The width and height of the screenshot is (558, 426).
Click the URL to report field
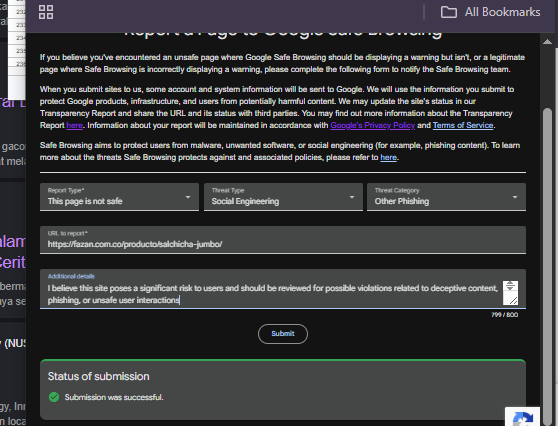tap(283, 240)
